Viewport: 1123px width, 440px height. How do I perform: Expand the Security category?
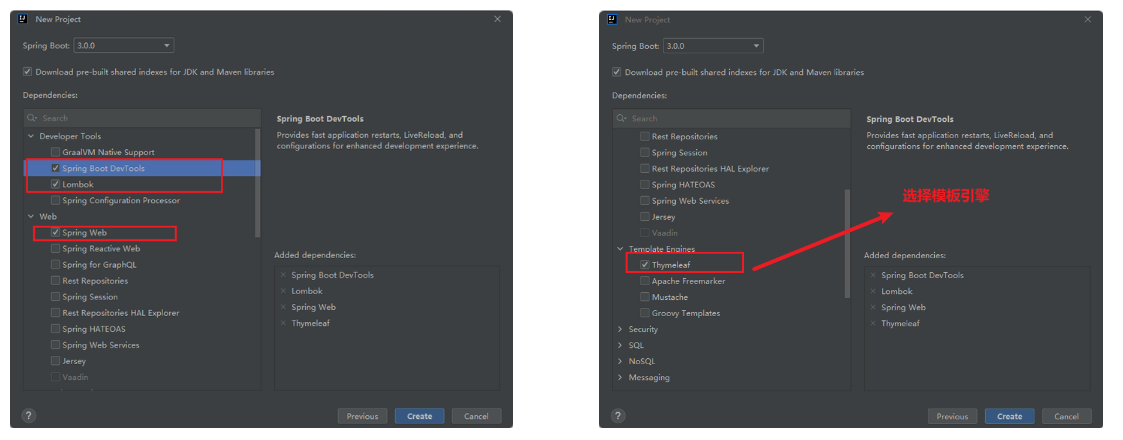click(x=620, y=329)
